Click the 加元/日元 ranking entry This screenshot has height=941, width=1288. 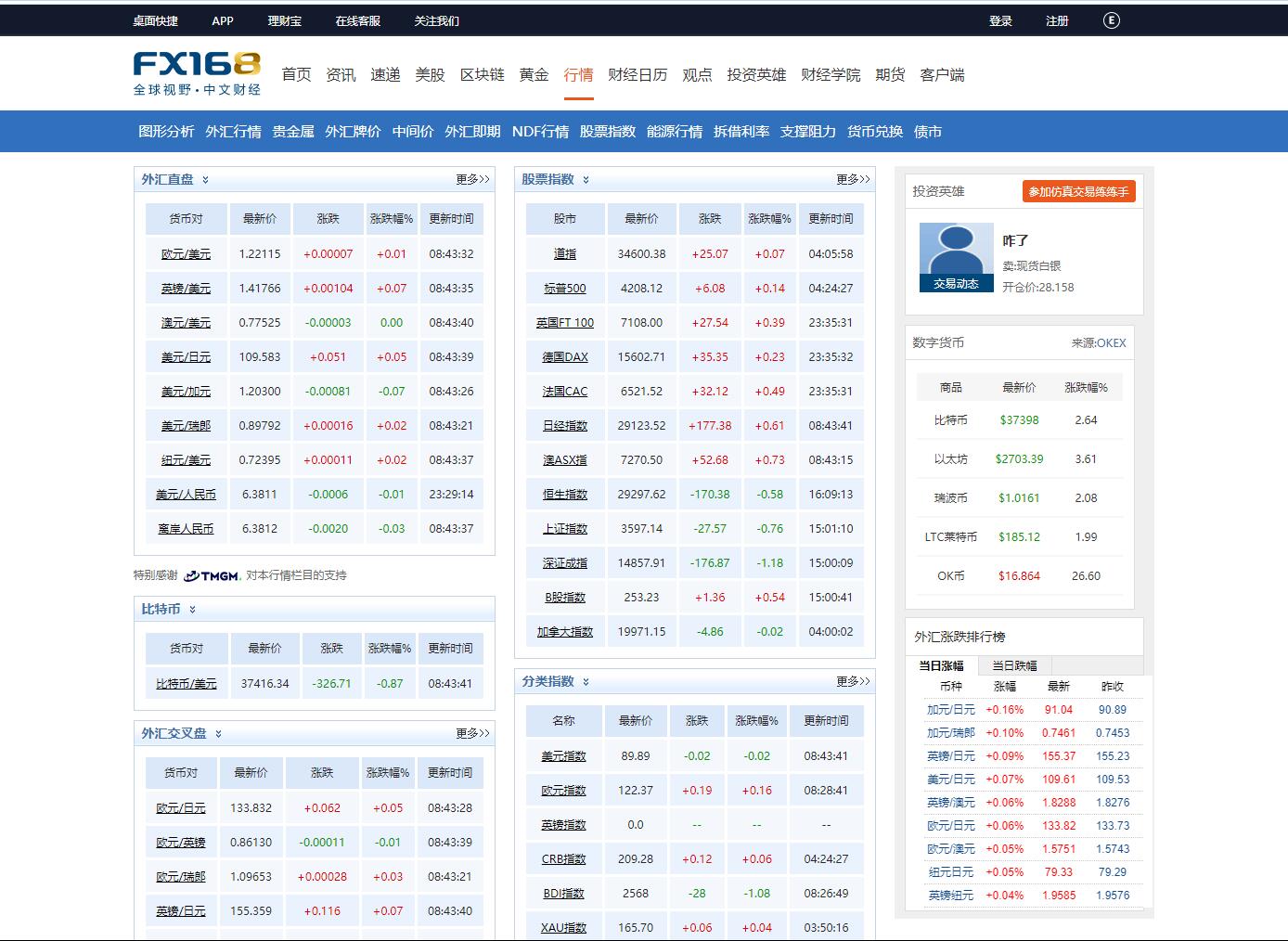(x=950, y=710)
